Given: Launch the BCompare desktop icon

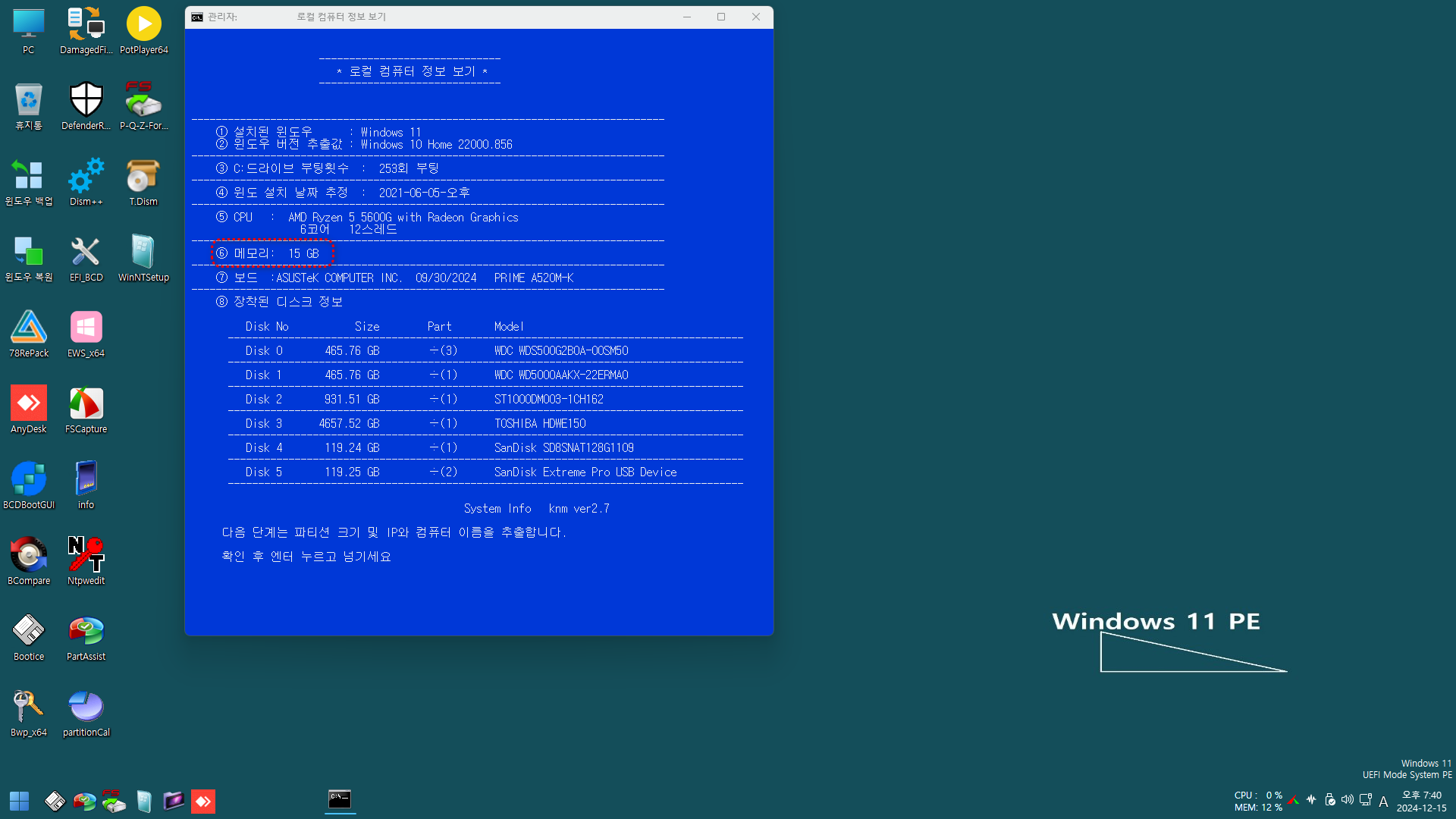Looking at the screenshot, I should click(x=29, y=562).
